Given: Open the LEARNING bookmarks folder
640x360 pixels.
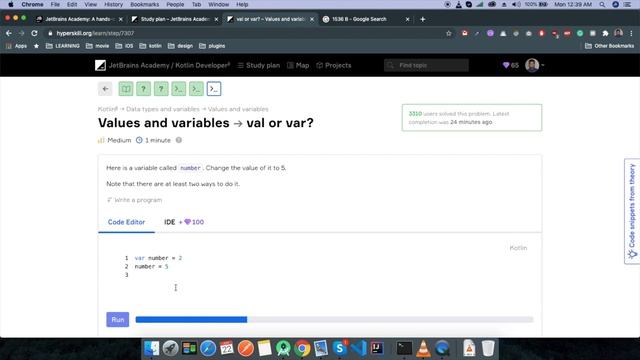Looking at the screenshot, I should tap(63, 46).
